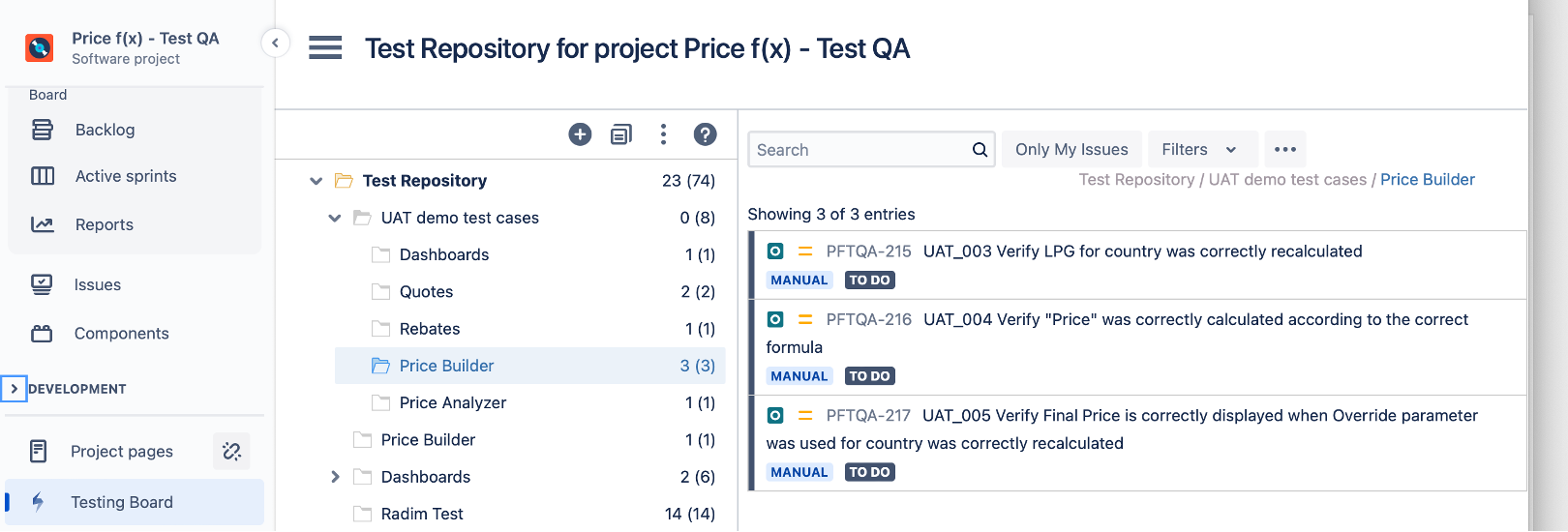The height and width of the screenshot is (532, 1568).
Task: Collapse the Test Repository root folder
Action: 316,181
